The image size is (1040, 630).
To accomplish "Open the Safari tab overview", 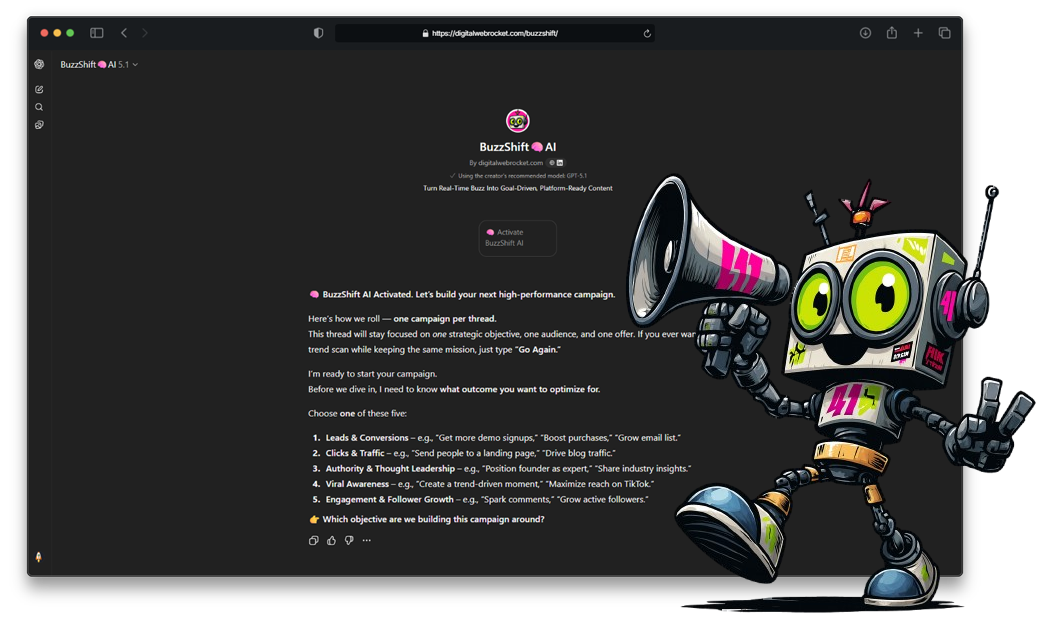I will [x=944, y=32].
